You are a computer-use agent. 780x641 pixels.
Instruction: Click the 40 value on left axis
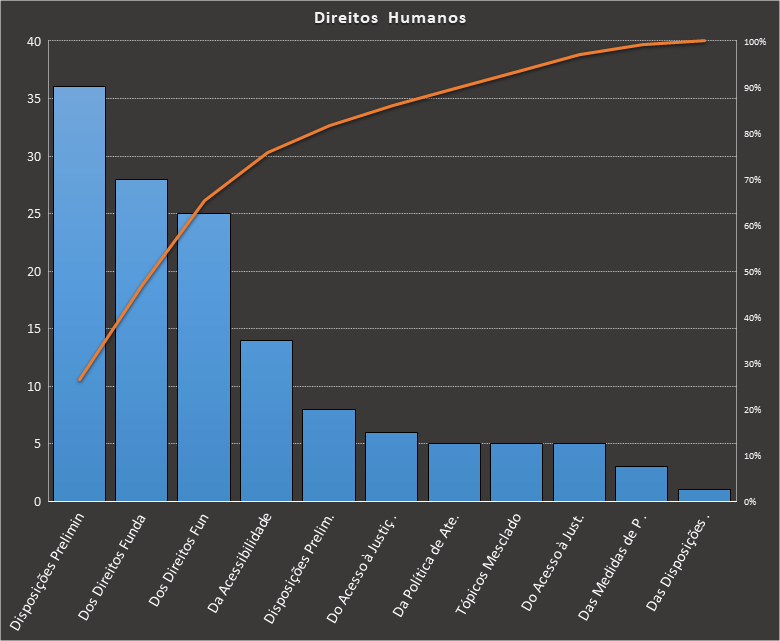pos(34,41)
